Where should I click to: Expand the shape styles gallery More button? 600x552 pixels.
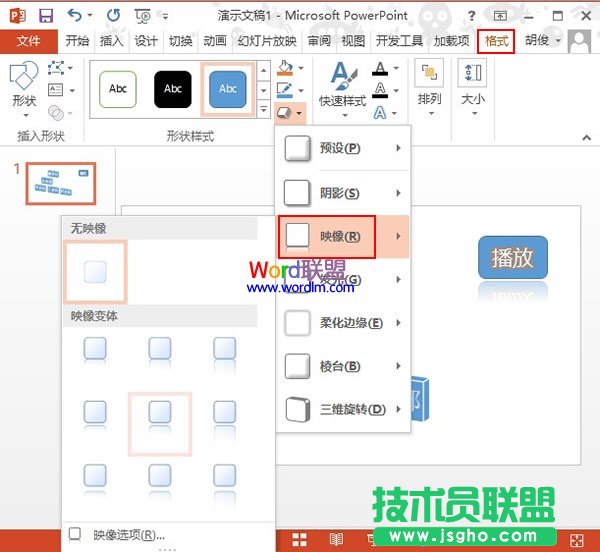(264, 109)
